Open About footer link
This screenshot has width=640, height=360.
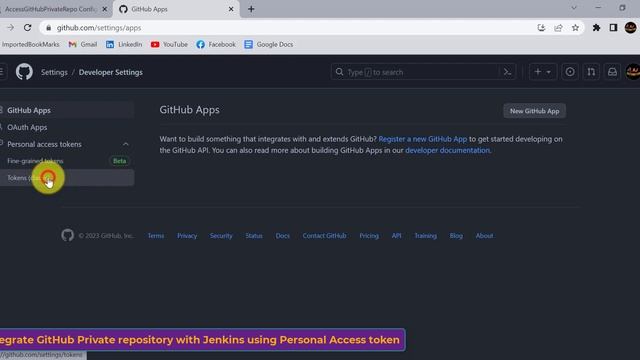[x=484, y=236]
